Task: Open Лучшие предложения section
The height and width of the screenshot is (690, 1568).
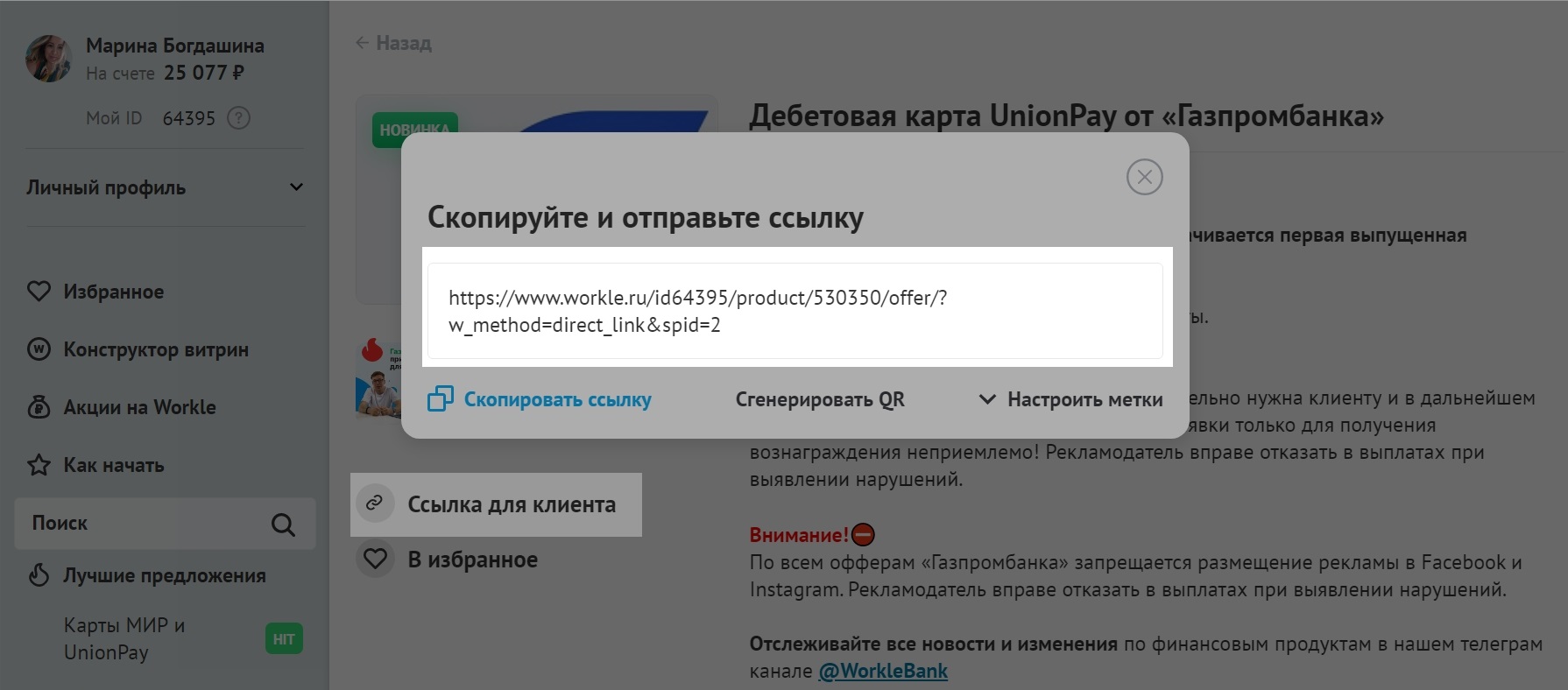Action: pos(164,575)
